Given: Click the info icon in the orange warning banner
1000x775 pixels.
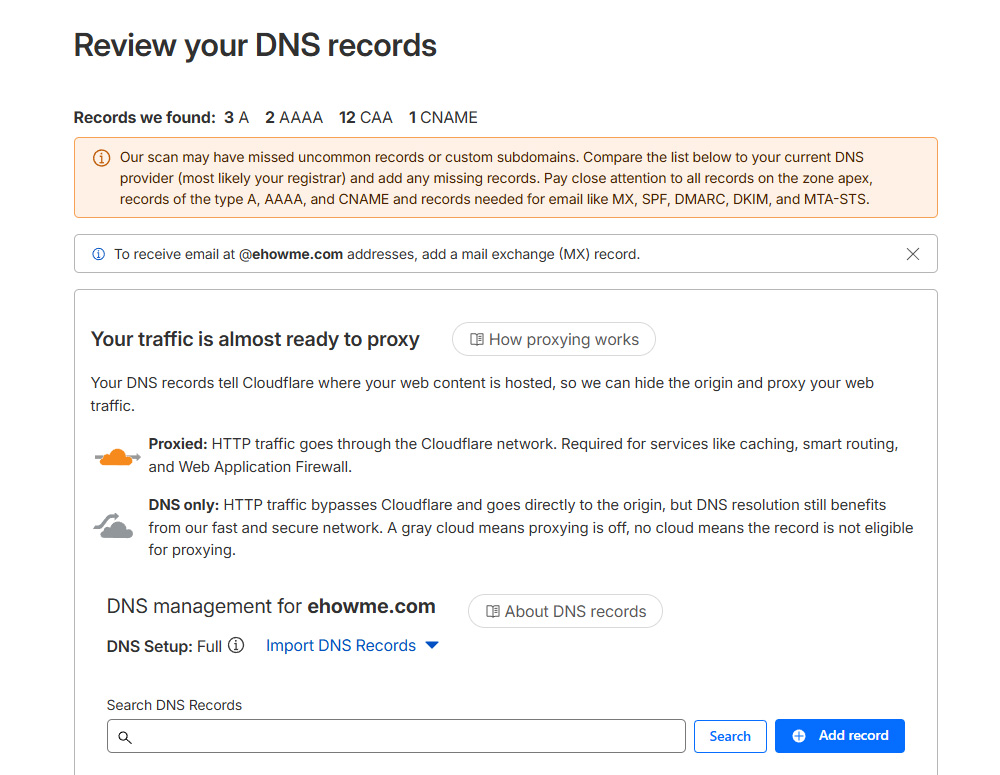Looking at the screenshot, I should 101,158.
